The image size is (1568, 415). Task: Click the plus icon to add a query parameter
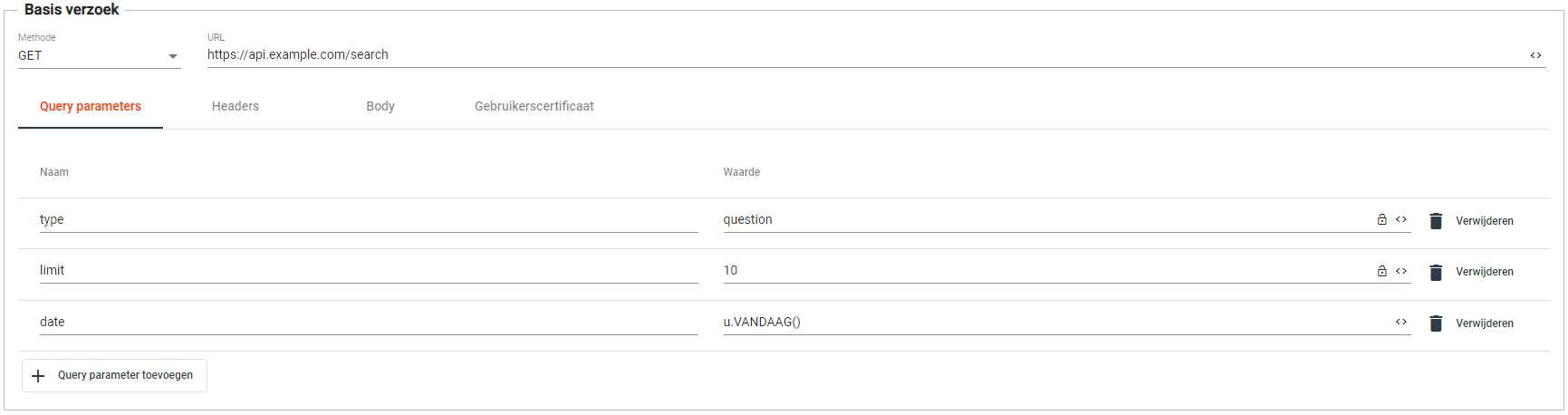pyautogui.click(x=38, y=376)
